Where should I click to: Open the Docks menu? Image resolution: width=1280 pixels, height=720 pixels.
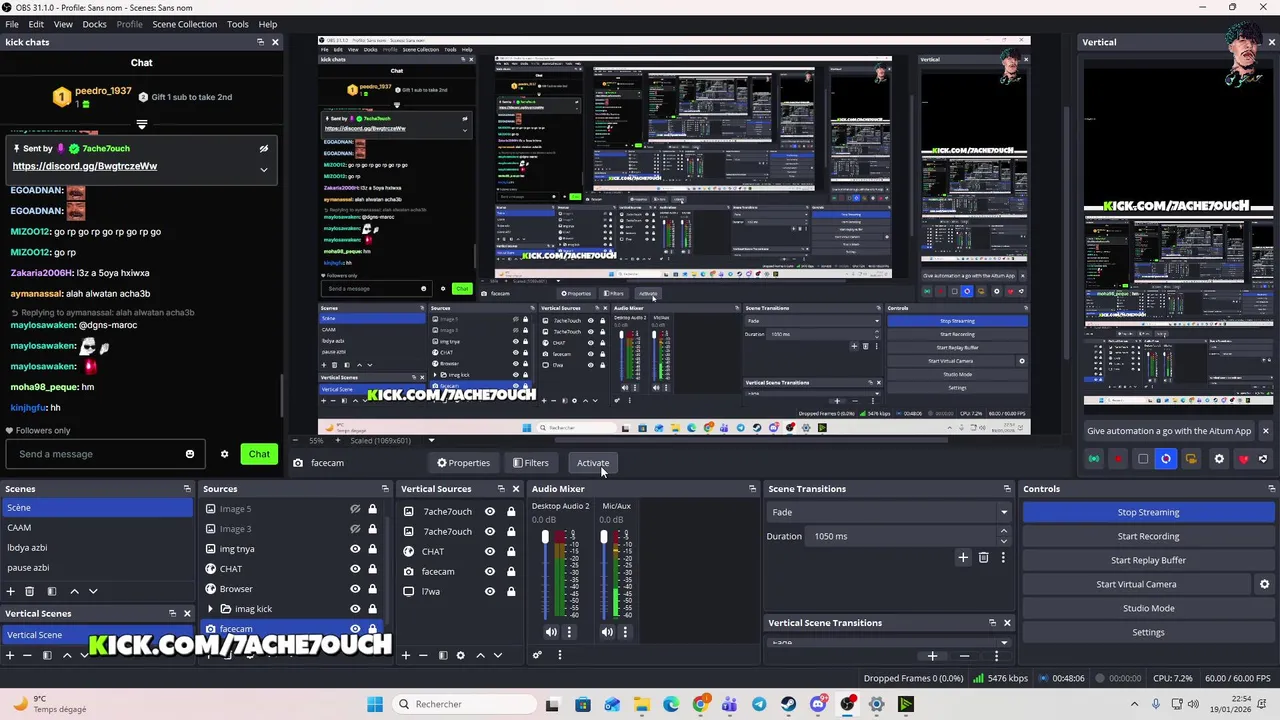[94, 24]
